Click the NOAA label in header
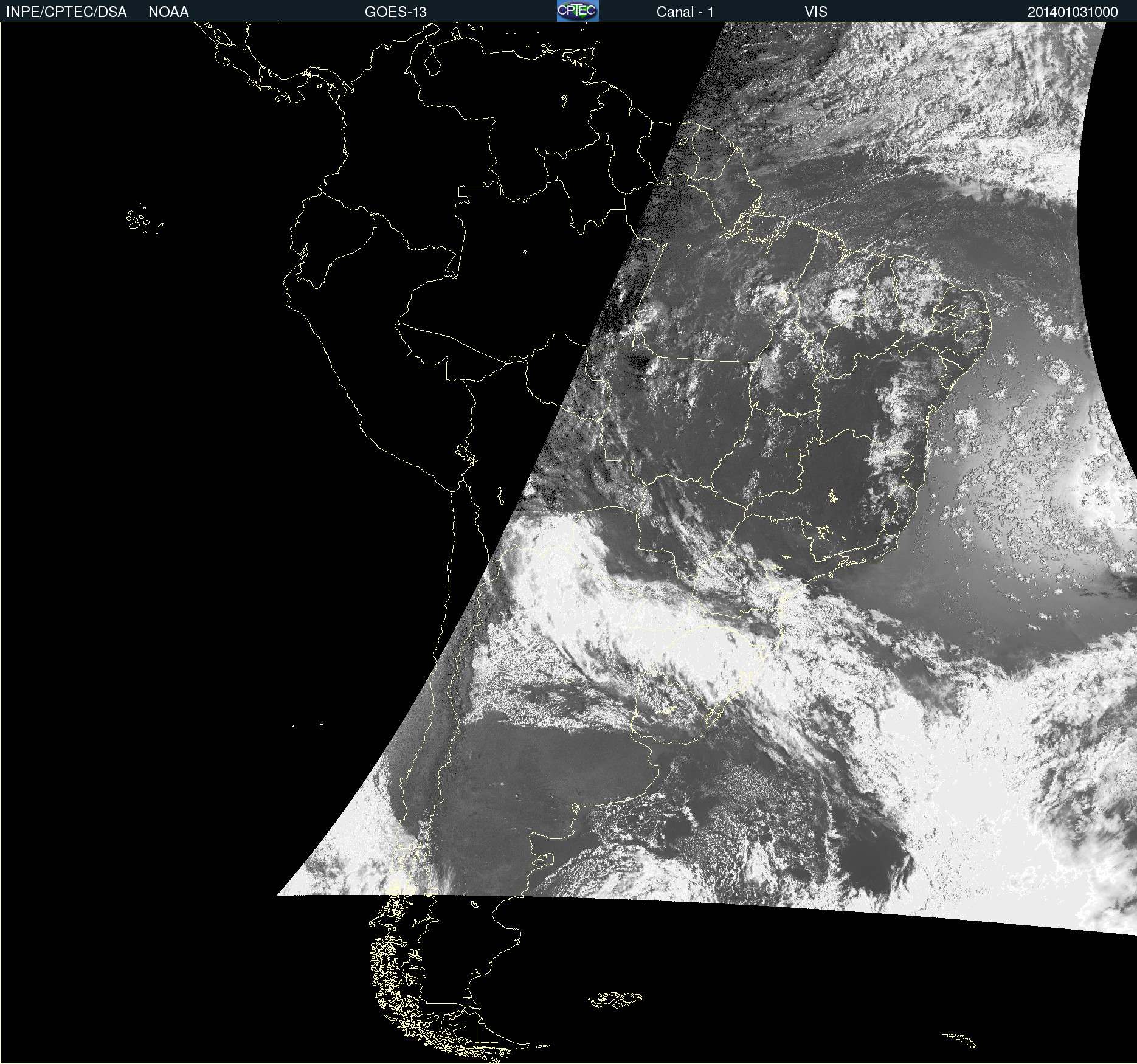Screen dimensions: 1137x1064 coord(168,12)
